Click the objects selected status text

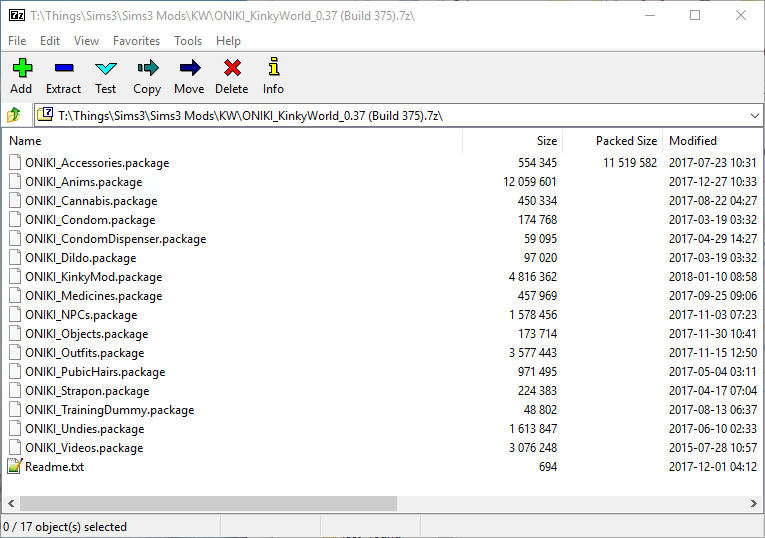click(65, 527)
